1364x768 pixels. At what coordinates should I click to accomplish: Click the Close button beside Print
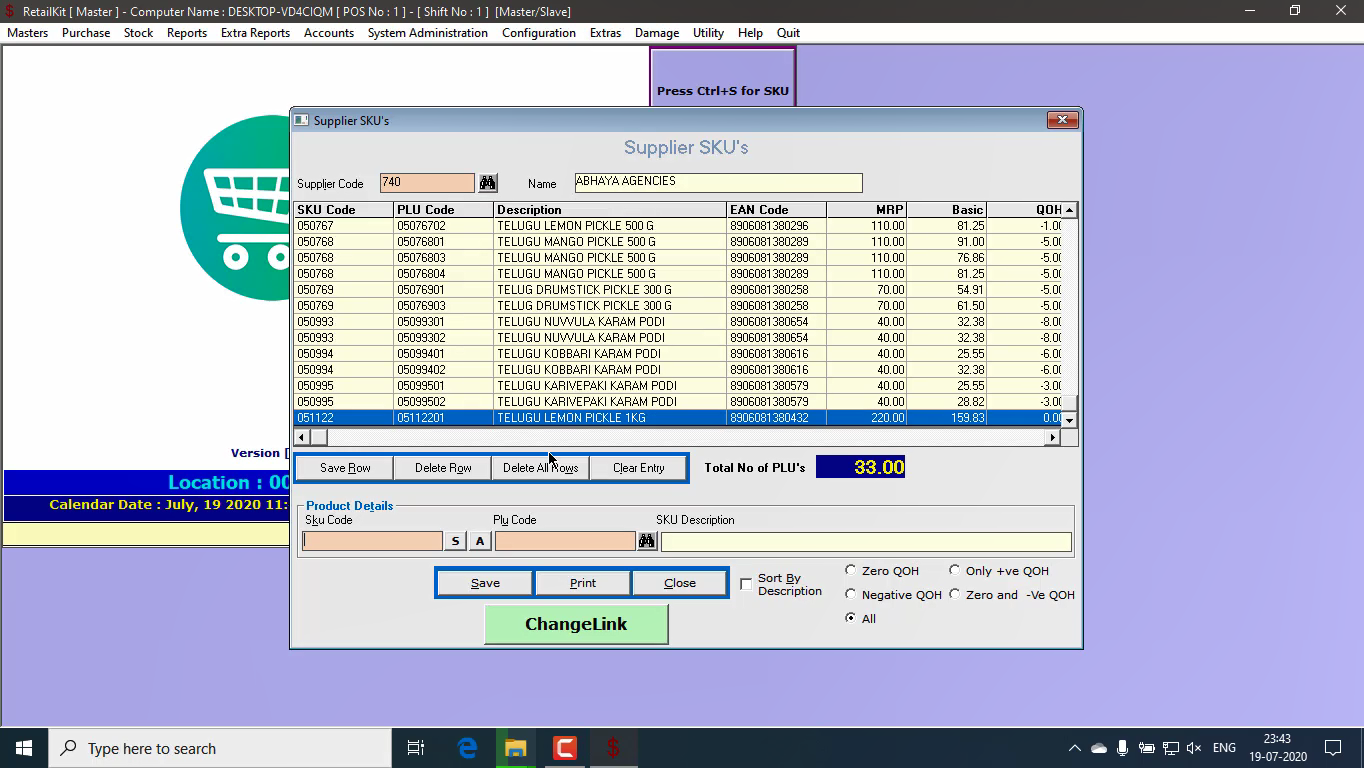680,583
